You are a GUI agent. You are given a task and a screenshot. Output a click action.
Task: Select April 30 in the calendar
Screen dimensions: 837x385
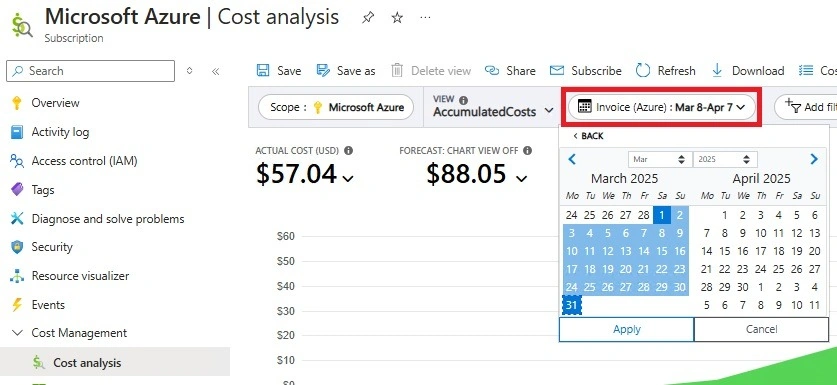tap(743, 287)
